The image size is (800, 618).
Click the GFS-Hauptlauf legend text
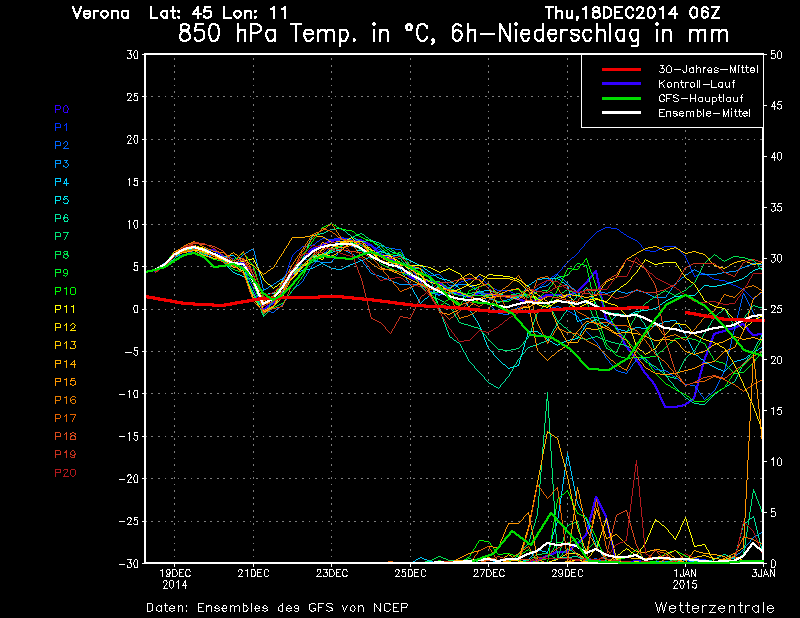(x=701, y=98)
